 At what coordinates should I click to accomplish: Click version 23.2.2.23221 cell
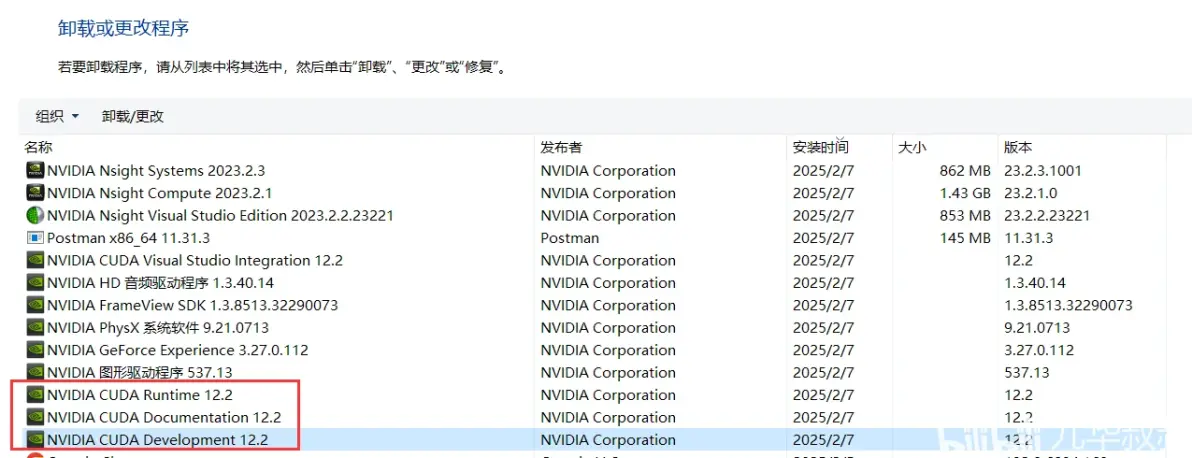click(x=1046, y=215)
